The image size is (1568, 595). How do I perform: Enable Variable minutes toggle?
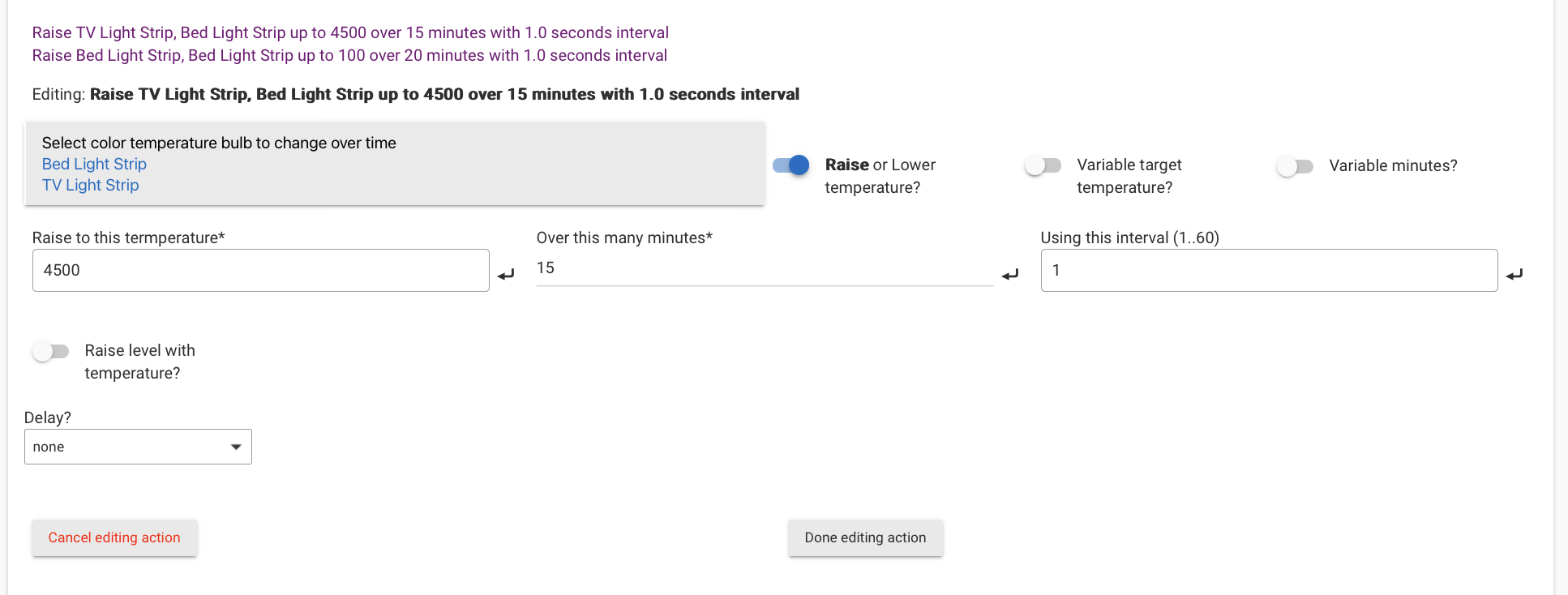(x=1295, y=166)
